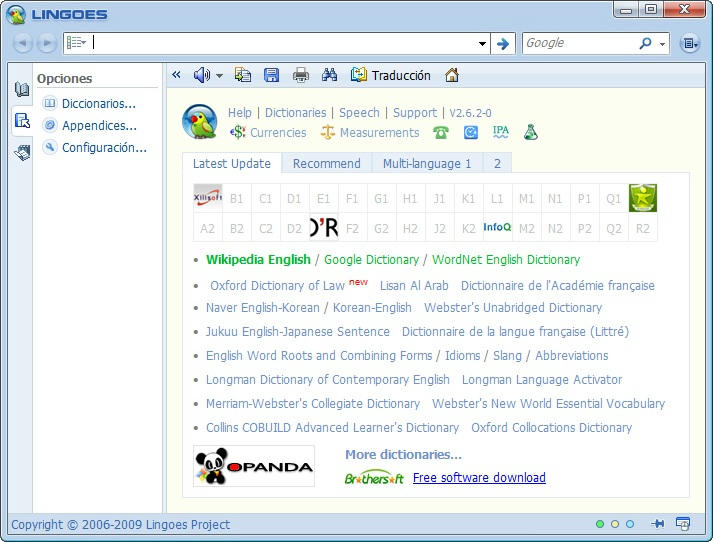This screenshot has height=542, width=713.
Task: Click More dictionaries... link
Action: pyautogui.click(x=403, y=454)
